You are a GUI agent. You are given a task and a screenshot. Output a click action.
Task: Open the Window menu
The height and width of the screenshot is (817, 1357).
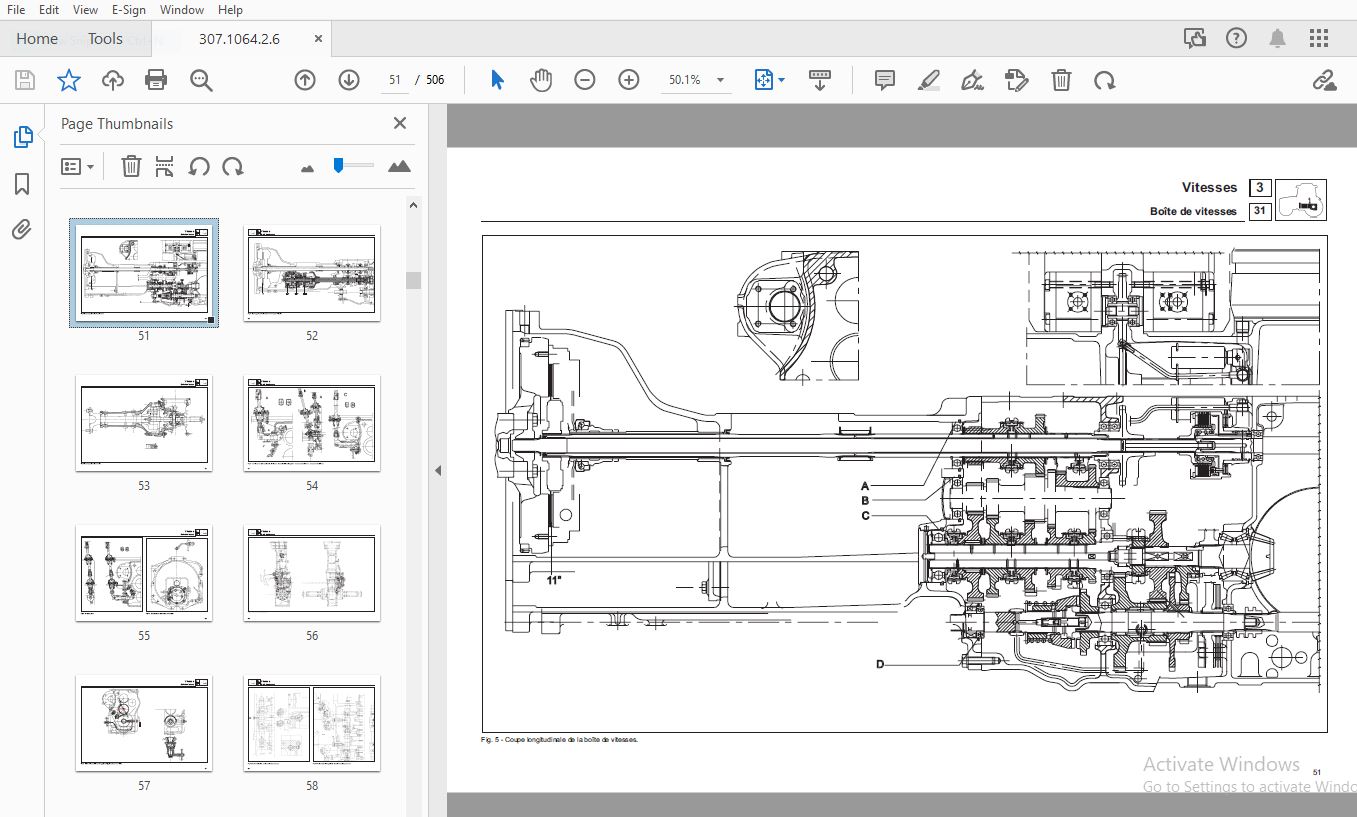click(x=182, y=10)
